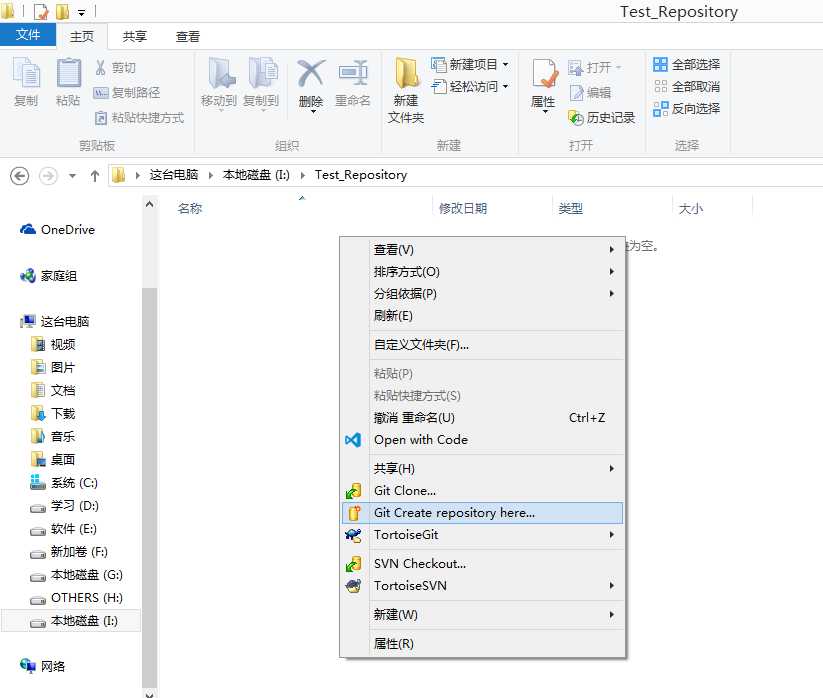The width and height of the screenshot is (823, 698).
Task: Expand the TortoiseGit submenu
Action: coord(482,535)
